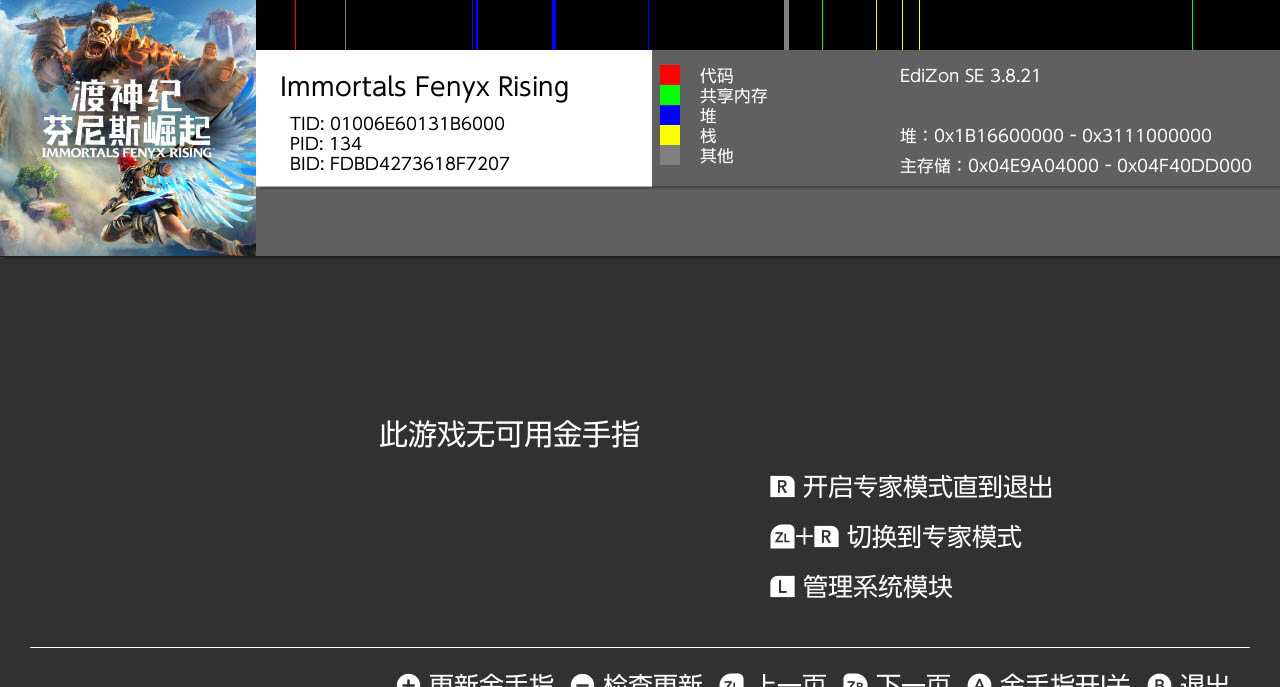Viewport: 1280px width, 687px height.
Task: Click the 其他 legend label
Action: [717, 156]
